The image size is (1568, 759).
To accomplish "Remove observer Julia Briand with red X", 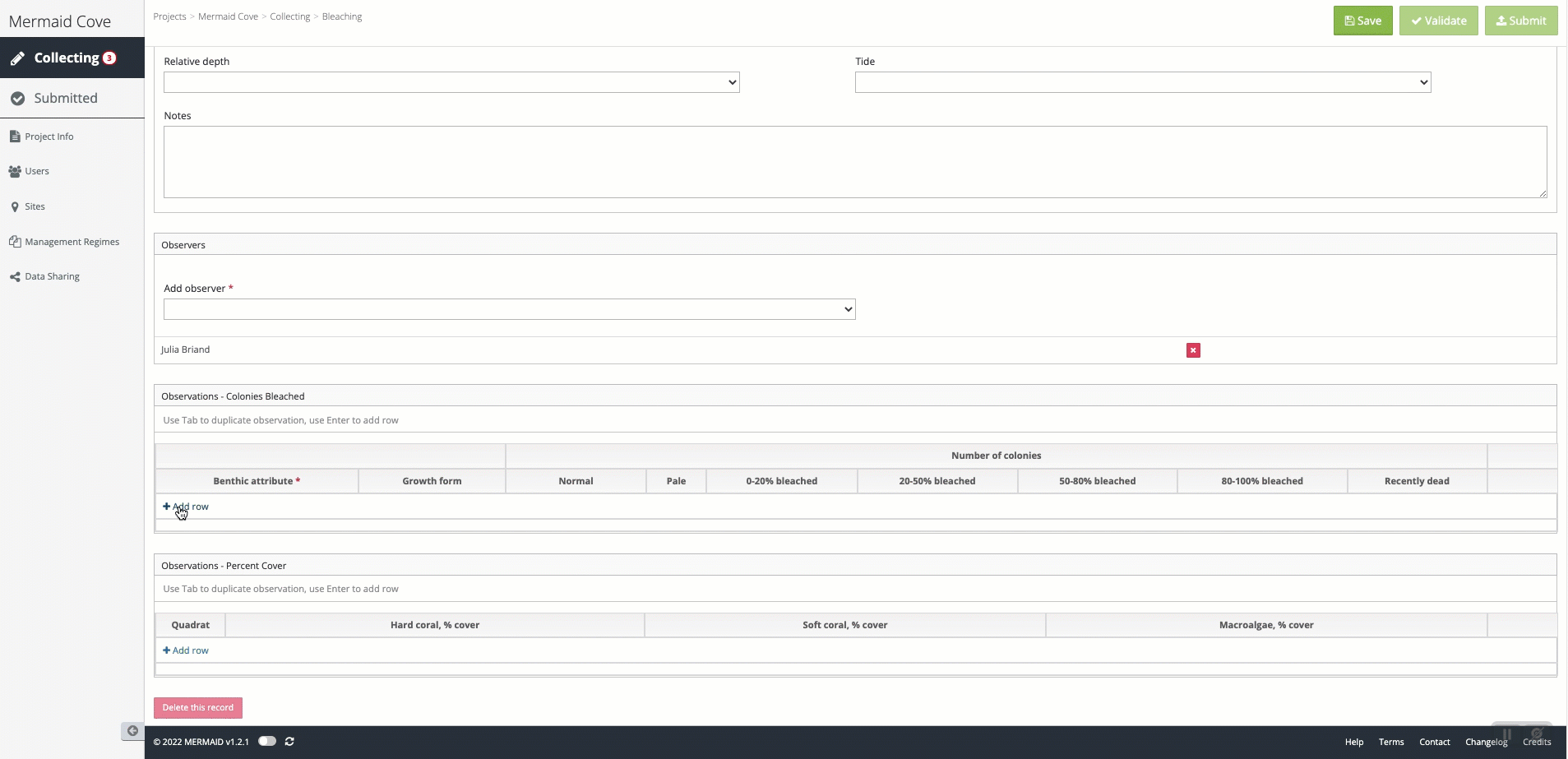I will click(x=1193, y=350).
